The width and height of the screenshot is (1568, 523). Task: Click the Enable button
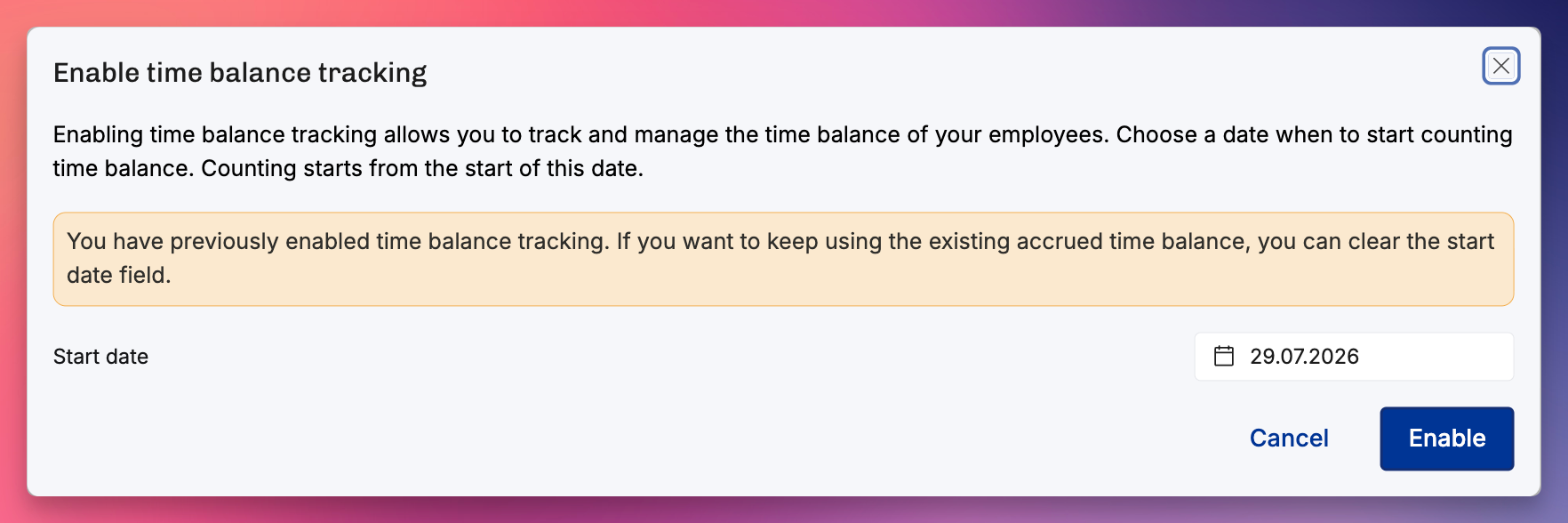(1446, 439)
